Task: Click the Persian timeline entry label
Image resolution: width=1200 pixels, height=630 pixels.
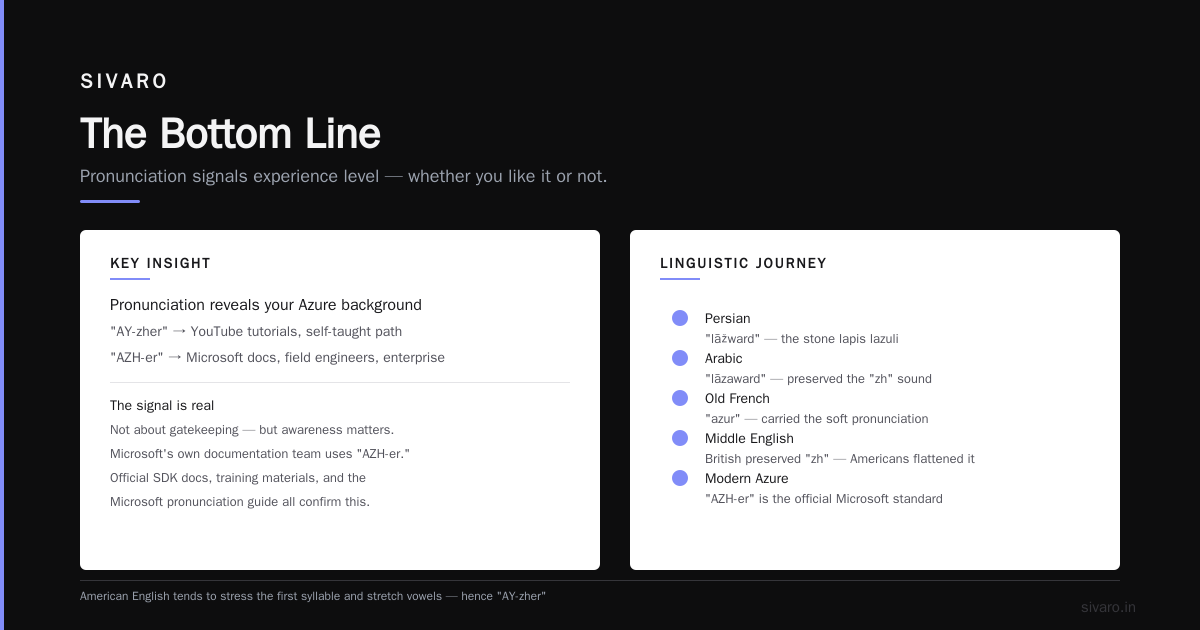Action: [727, 318]
